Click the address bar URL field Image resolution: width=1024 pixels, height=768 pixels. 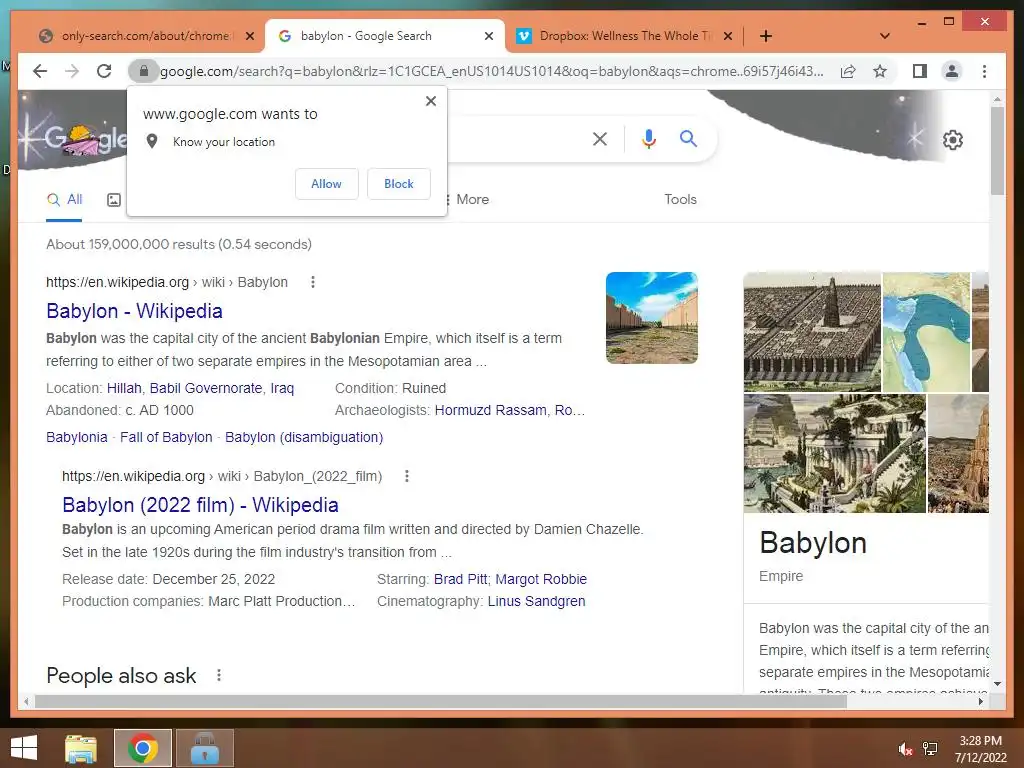(x=491, y=71)
